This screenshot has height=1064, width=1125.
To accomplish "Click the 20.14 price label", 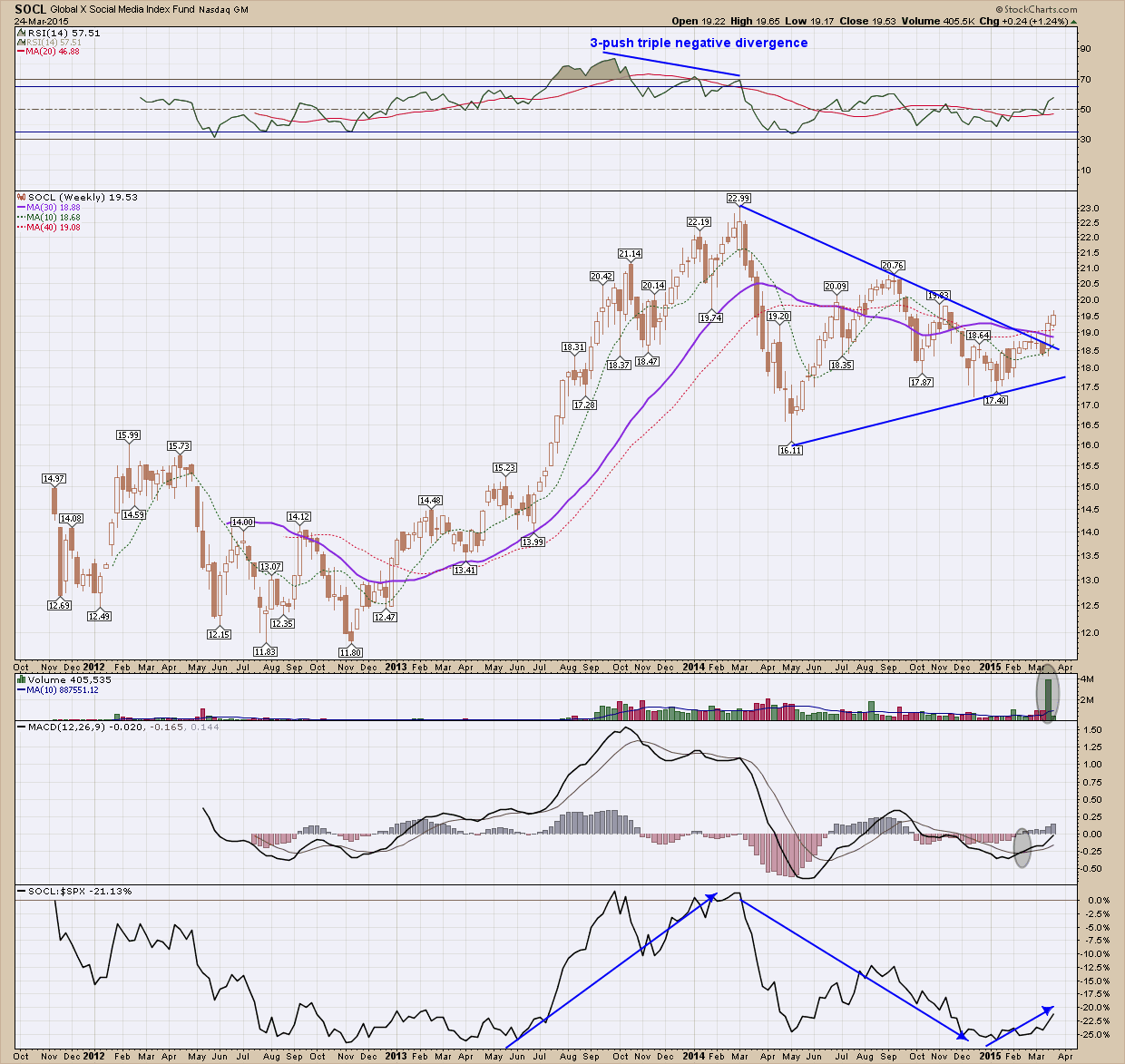I will [x=653, y=286].
